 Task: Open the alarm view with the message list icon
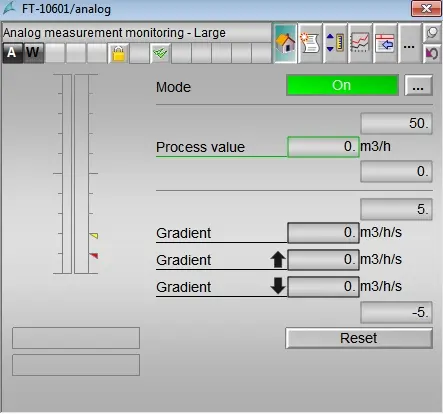310,43
